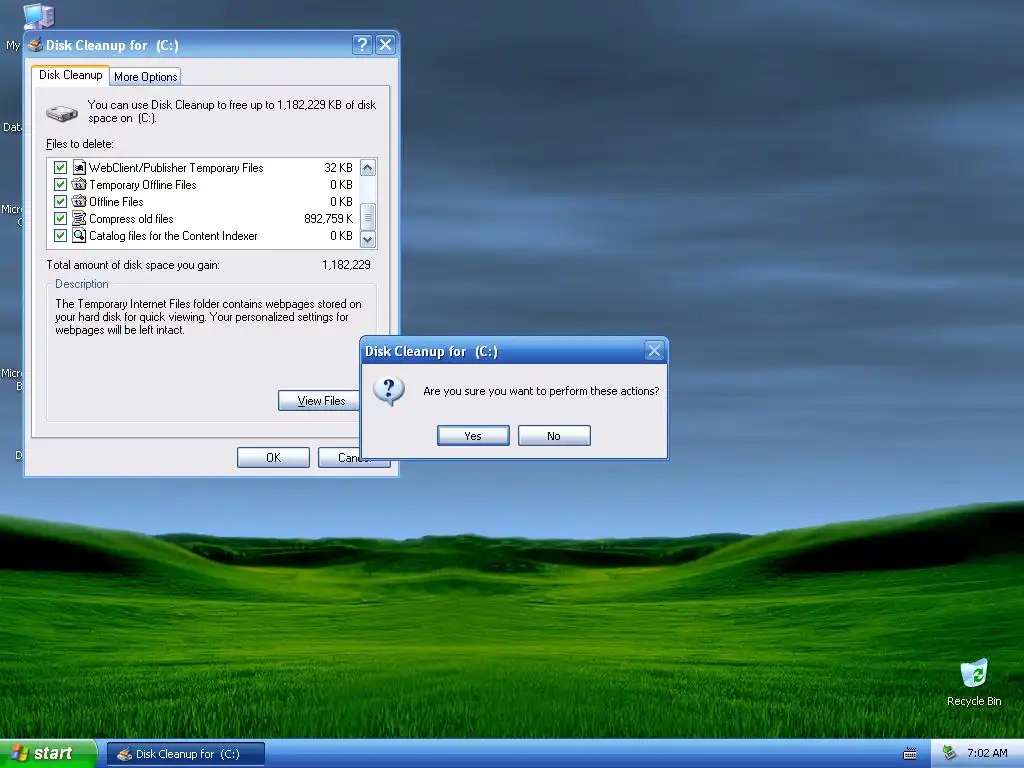Click the file list scroll down arrow

coord(368,240)
